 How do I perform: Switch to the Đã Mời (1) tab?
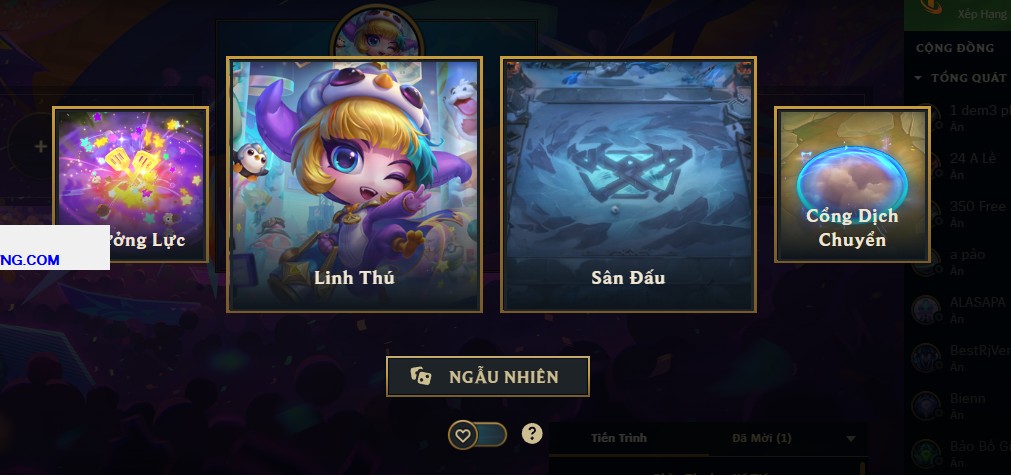point(761,438)
